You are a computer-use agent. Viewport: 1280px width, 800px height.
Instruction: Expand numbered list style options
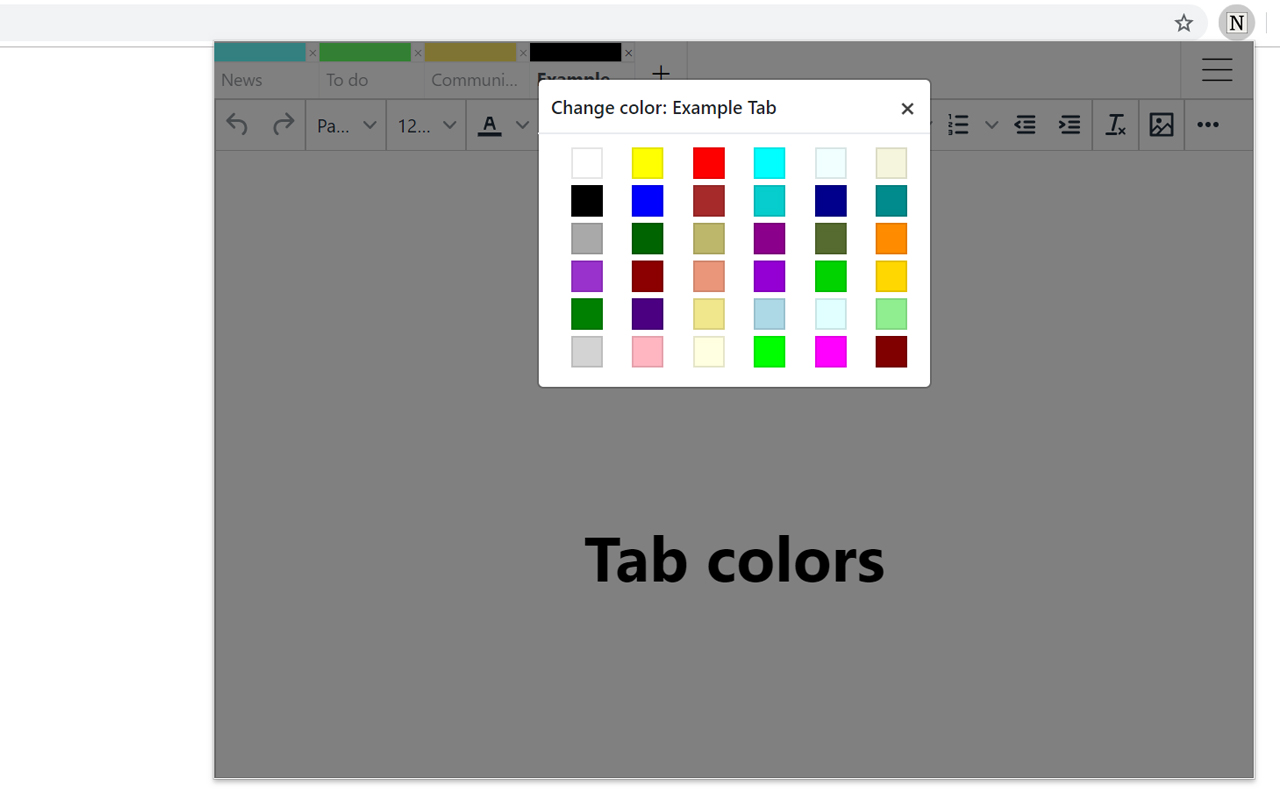coord(991,125)
